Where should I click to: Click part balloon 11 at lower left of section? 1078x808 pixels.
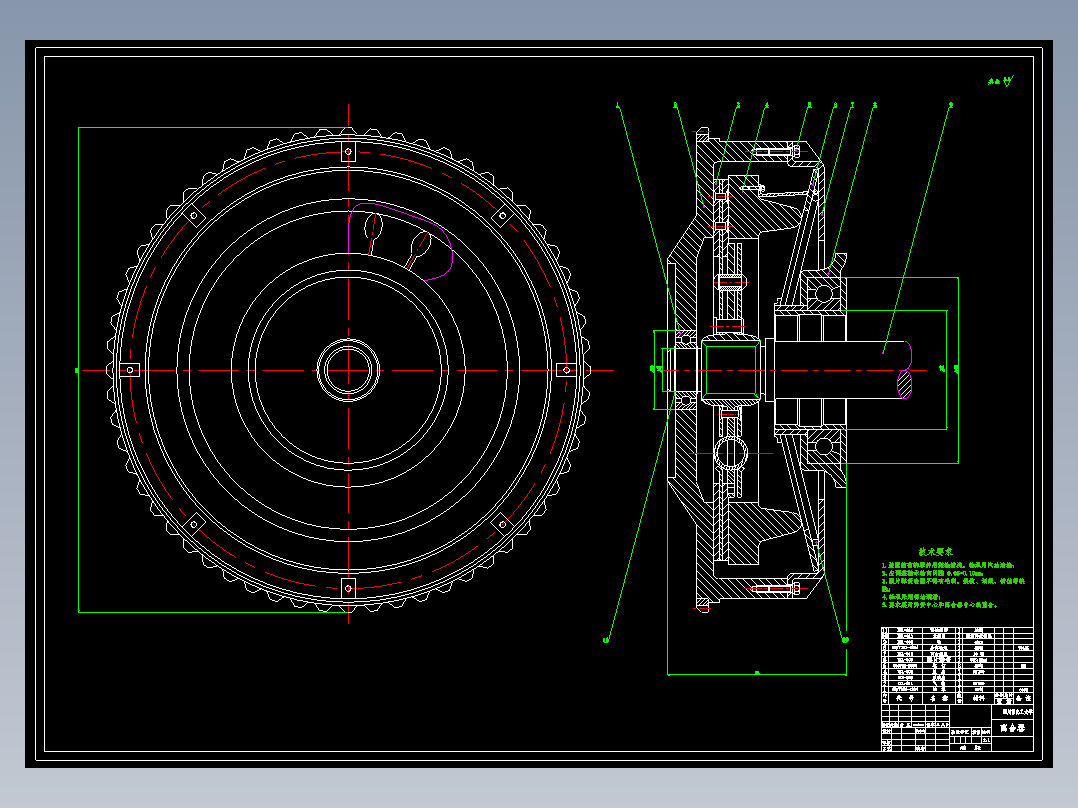pyautogui.click(x=606, y=640)
